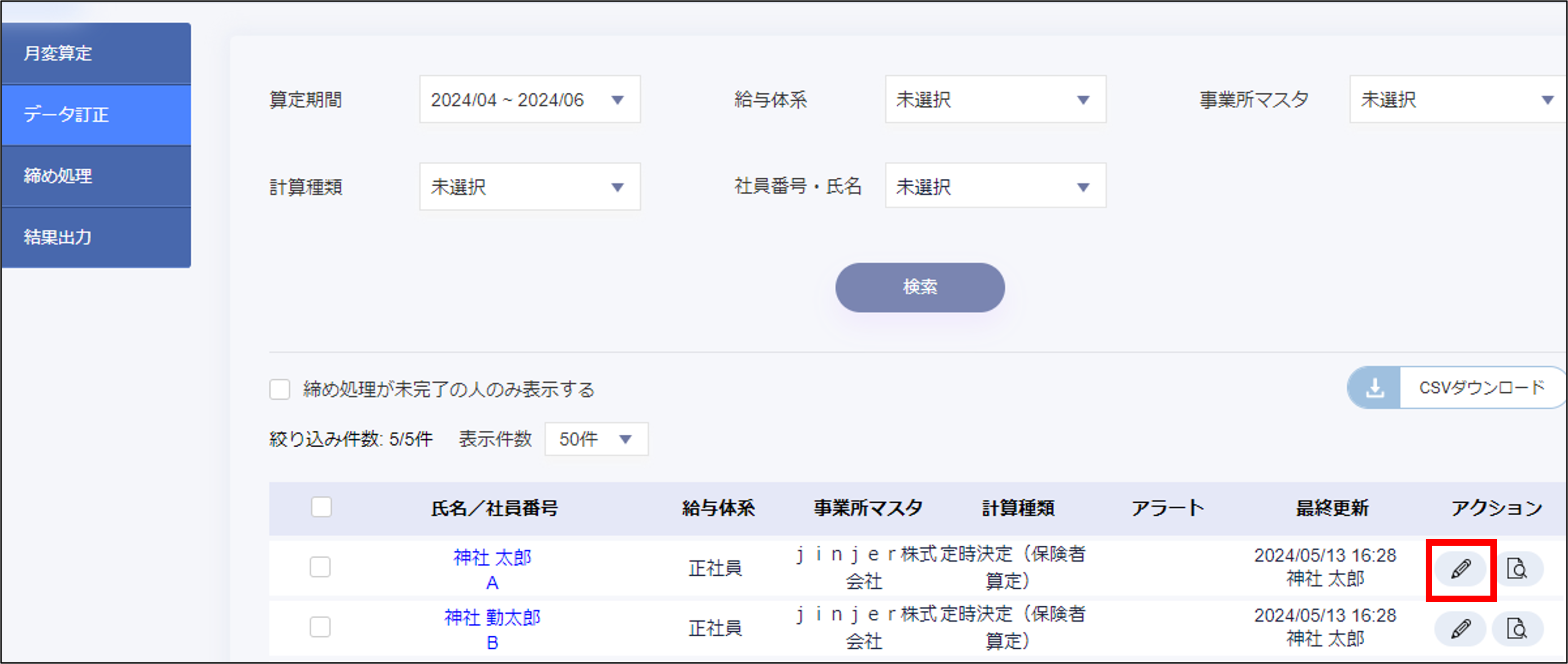Enable the 締め処理が未完了の人のみ表示する checkbox
This screenshot has height=664, width=1568.
click(280, 390)
